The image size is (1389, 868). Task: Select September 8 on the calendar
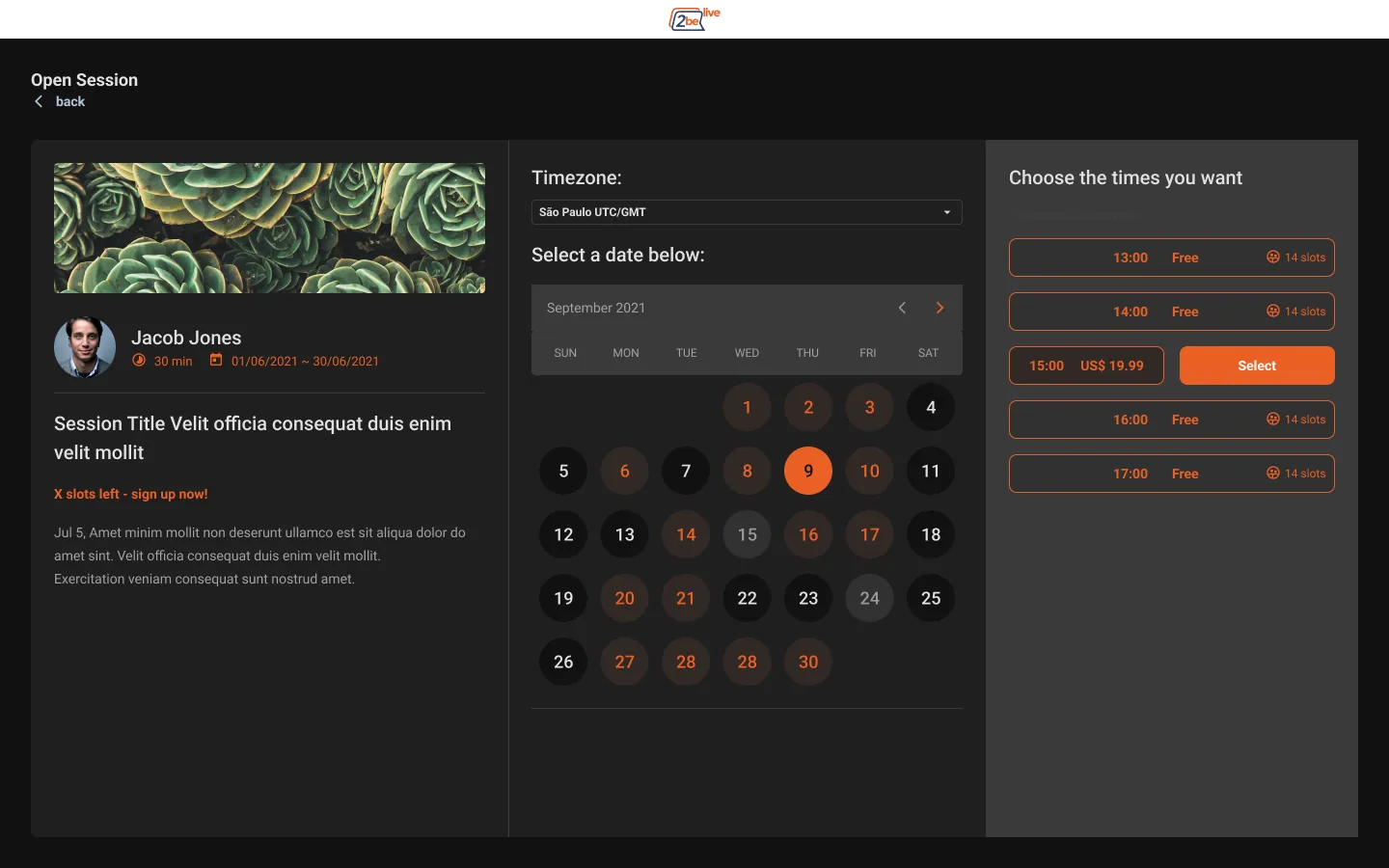tap(747, 471)
